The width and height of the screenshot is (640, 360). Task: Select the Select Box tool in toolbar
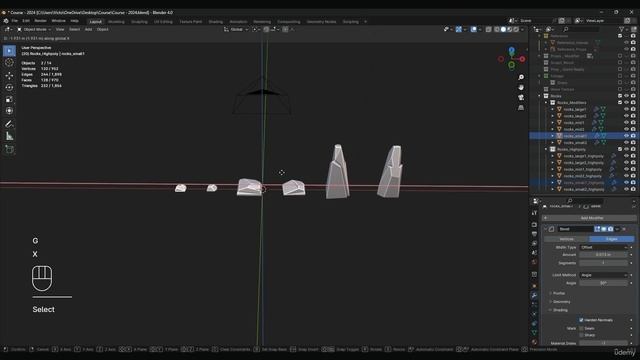click(x=9, y=51)
